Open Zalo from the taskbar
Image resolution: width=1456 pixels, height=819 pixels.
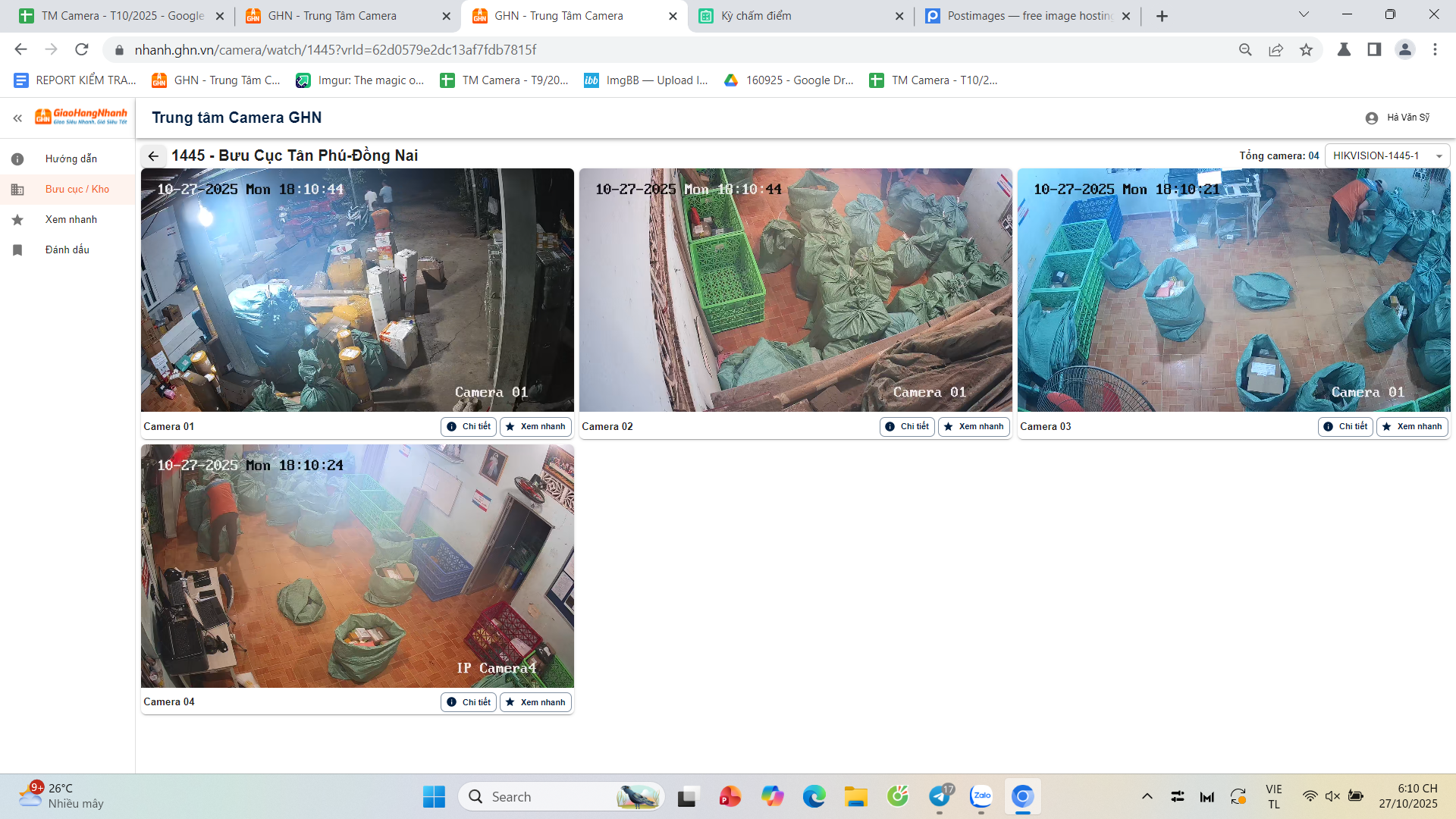[981, 796]
